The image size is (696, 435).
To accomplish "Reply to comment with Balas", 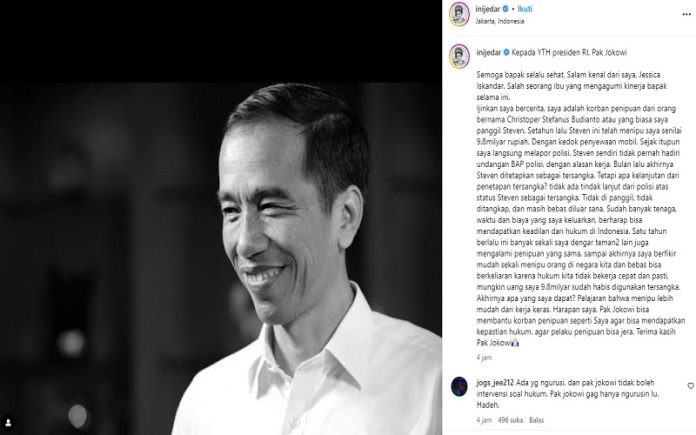I will (536, 420).
